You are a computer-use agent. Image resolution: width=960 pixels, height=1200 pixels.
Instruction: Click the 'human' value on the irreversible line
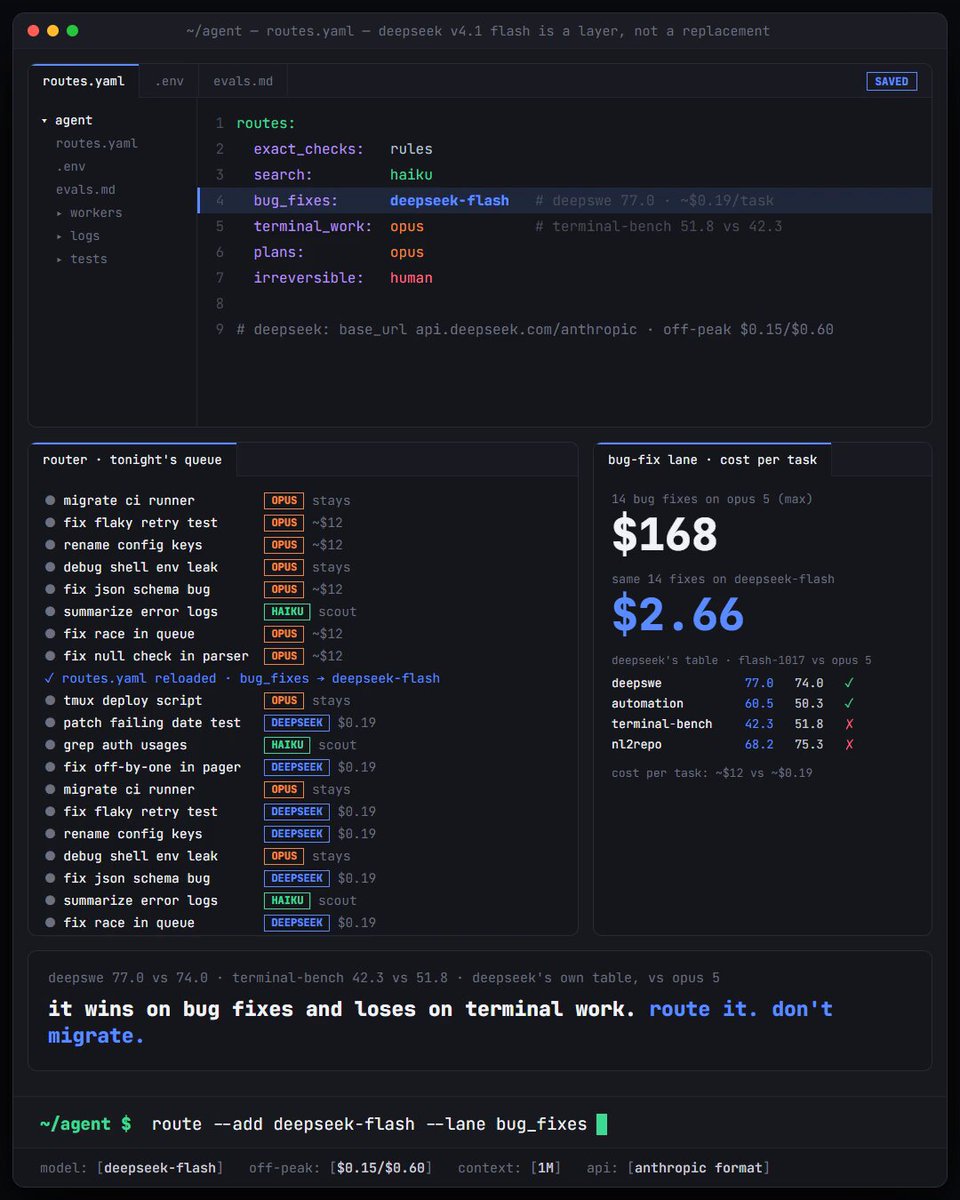pos(411,278)
